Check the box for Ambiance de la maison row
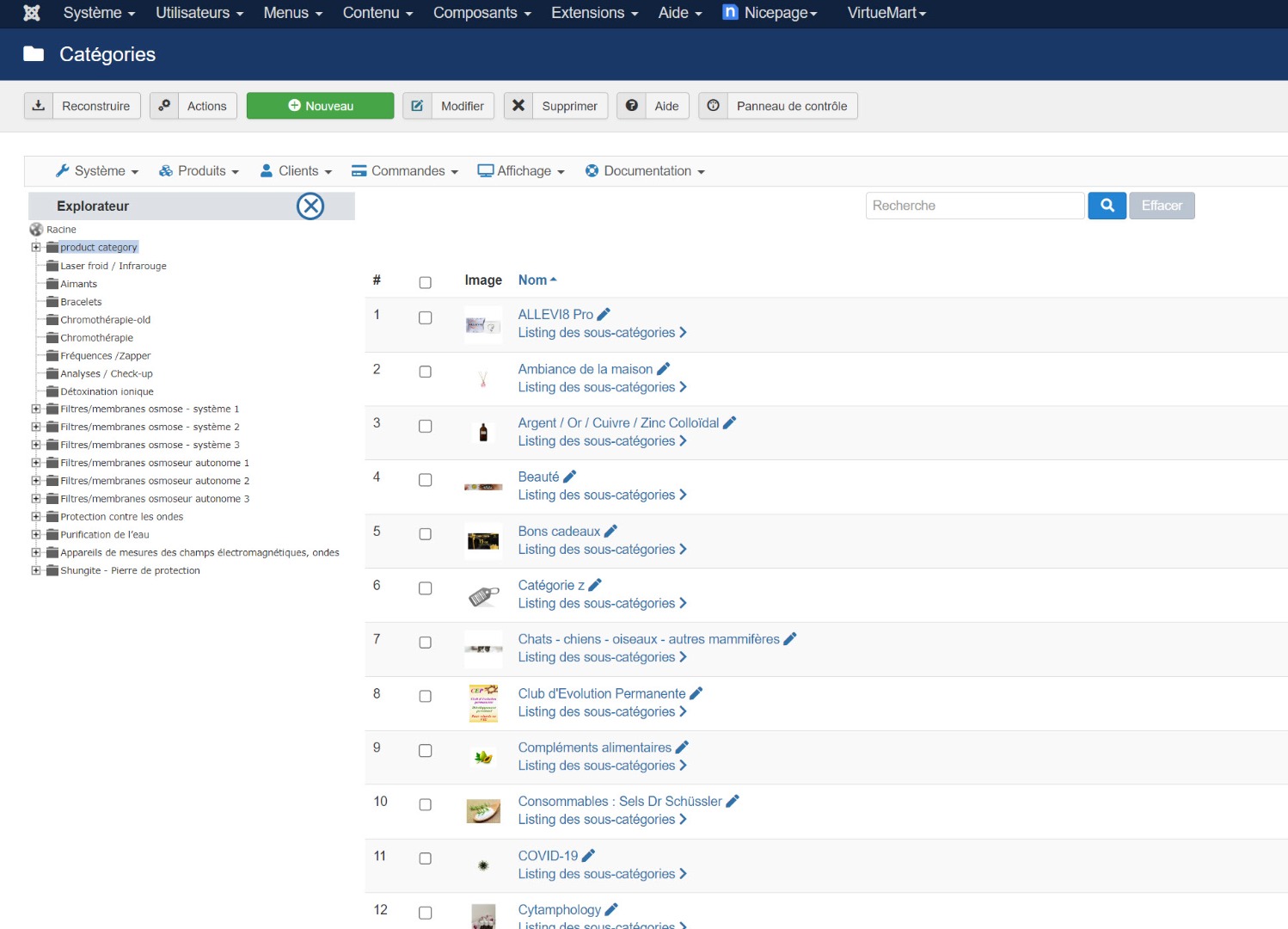Viewport: 1288px width, 929px height. tap(425, 372)
